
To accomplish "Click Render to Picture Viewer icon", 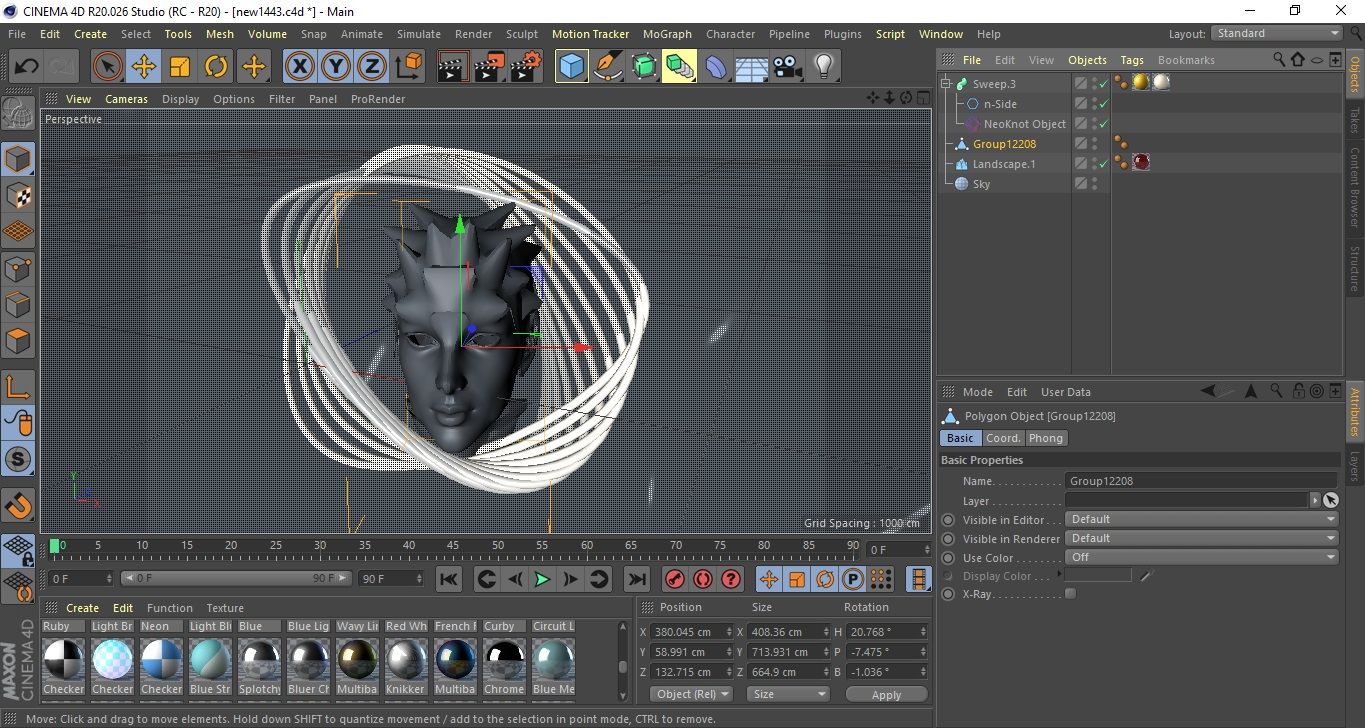I will [x=489, y=67].
